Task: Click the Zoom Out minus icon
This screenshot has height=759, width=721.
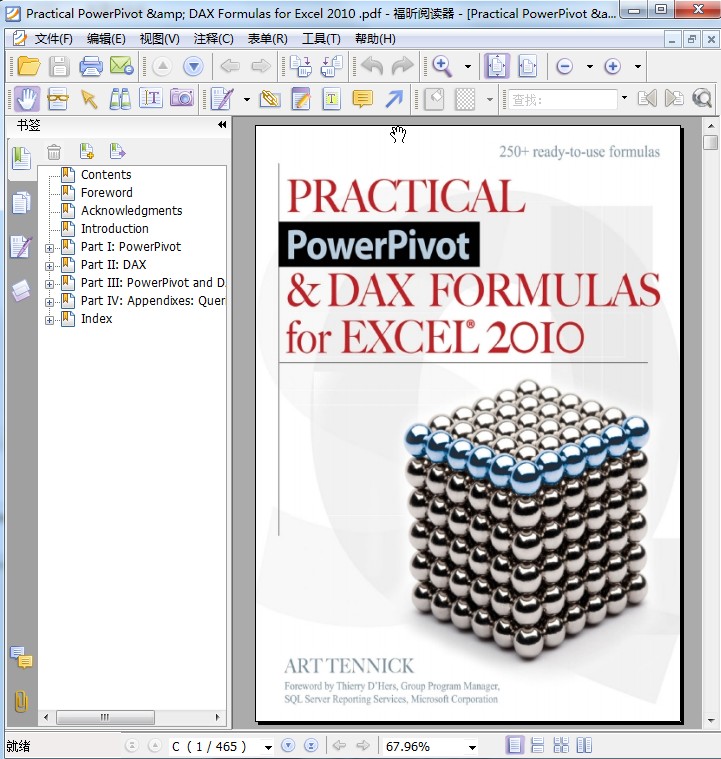Action: point(565,66)
